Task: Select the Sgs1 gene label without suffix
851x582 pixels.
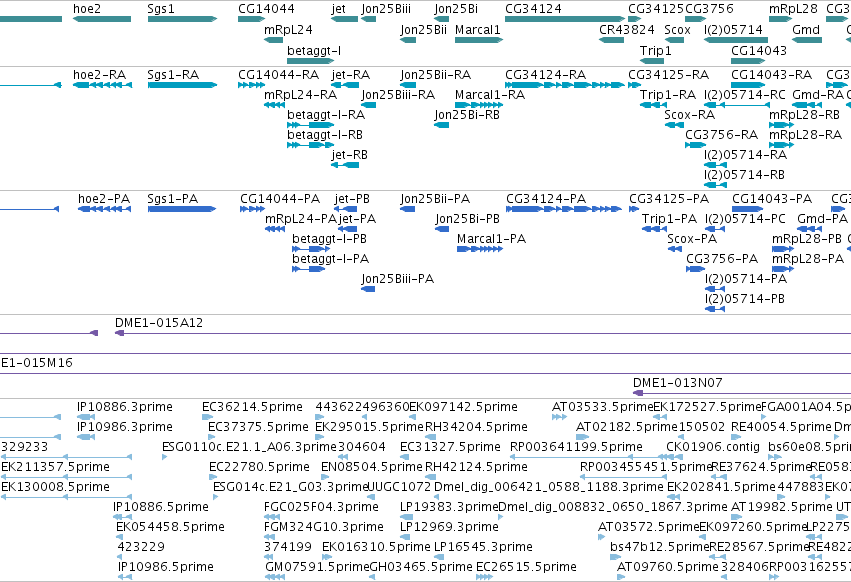Action: pos(161,9)
